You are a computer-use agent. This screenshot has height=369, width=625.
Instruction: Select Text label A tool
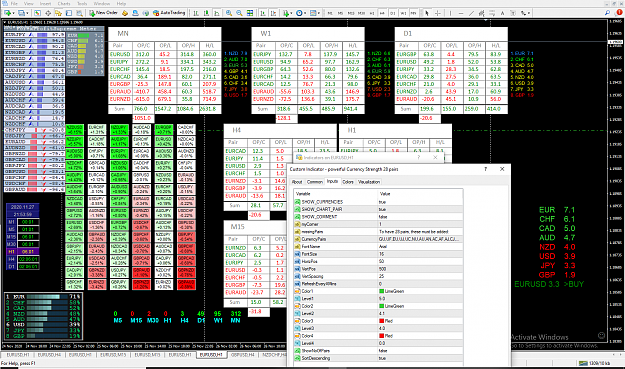502,13
